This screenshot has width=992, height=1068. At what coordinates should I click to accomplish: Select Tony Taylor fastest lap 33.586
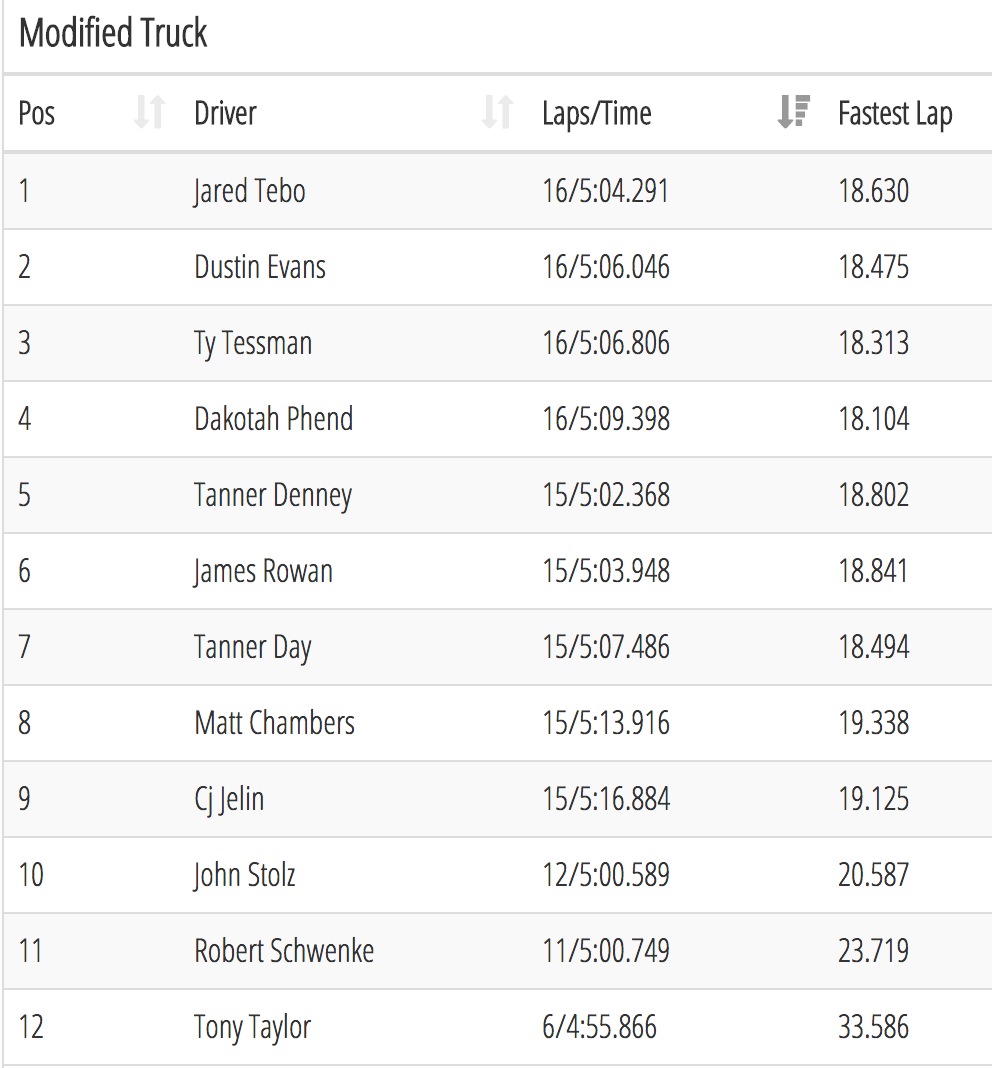coord(873,1026)
